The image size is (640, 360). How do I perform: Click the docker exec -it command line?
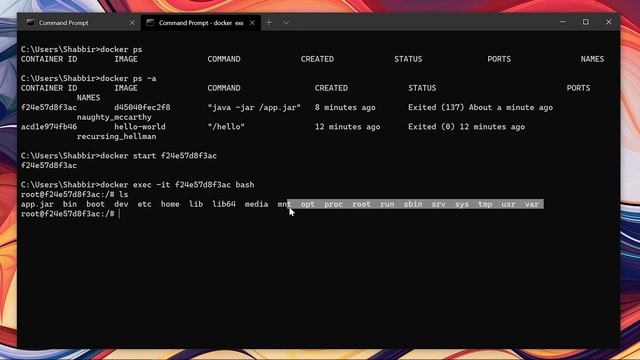click(x=138, y=185)
